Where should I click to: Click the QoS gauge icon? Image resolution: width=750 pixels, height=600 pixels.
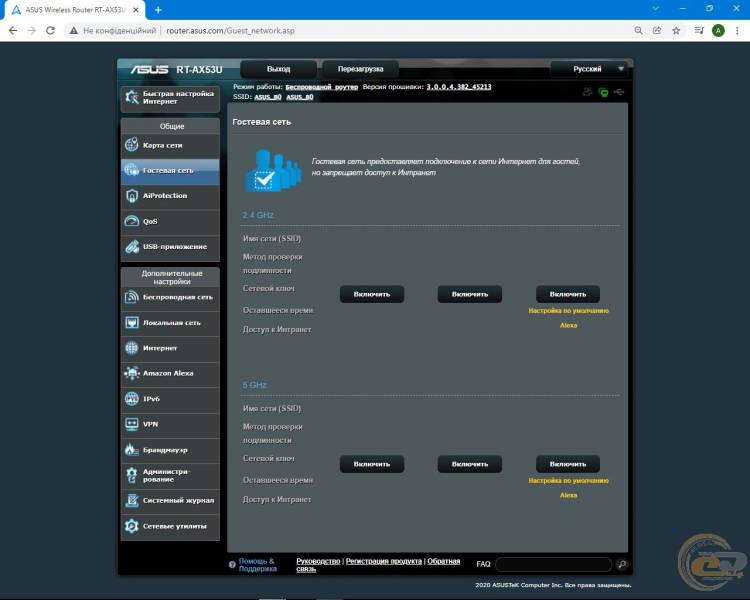coord(132,221)
